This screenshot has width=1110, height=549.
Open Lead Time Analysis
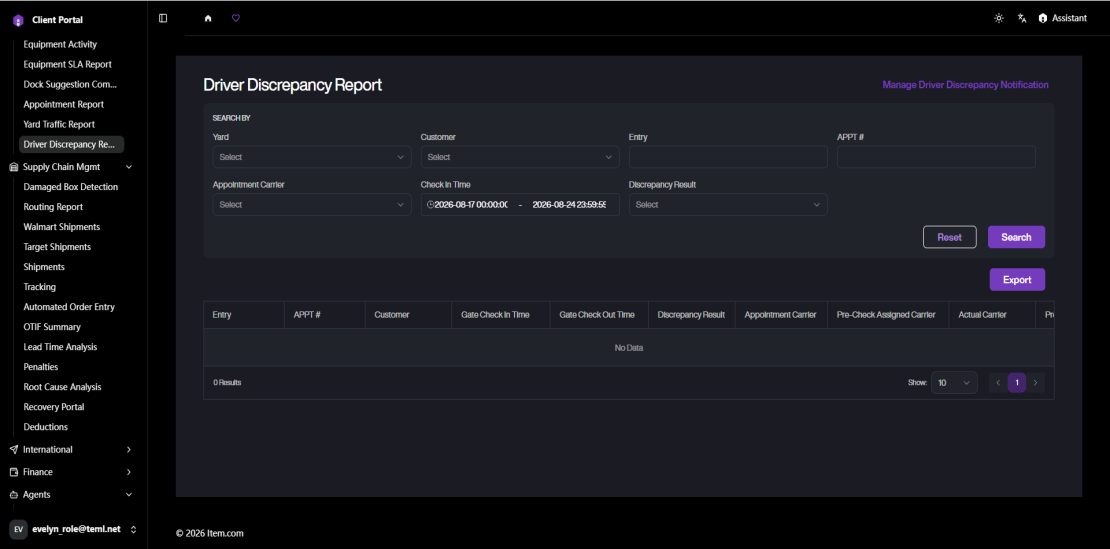60,347
